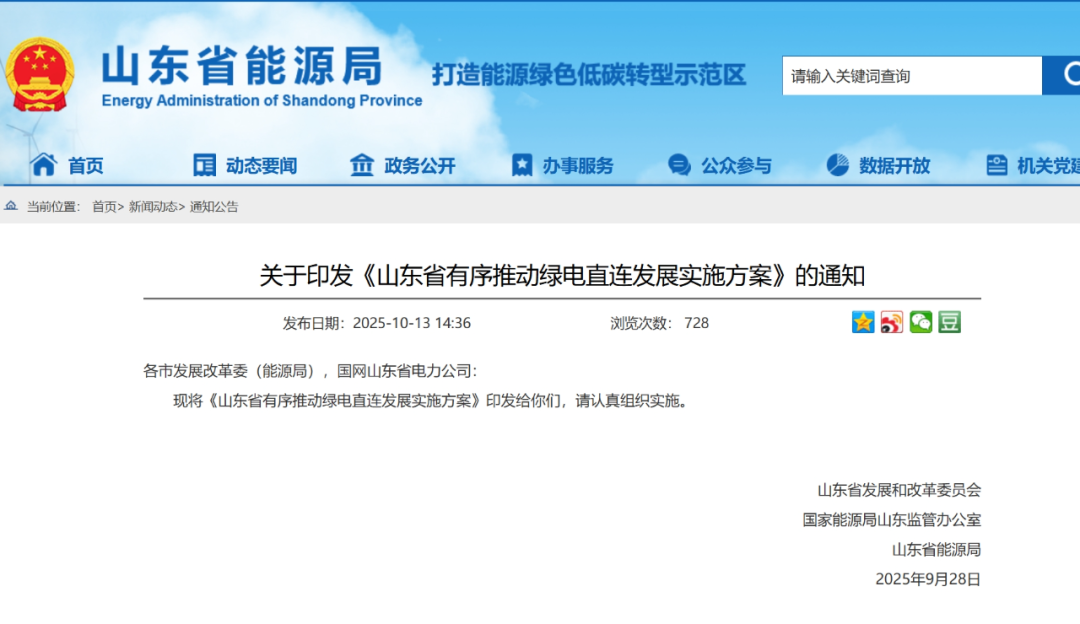The image size is (1080, 624).
Task: Click 首页 in the breadcrumb path
Action: 104,207
